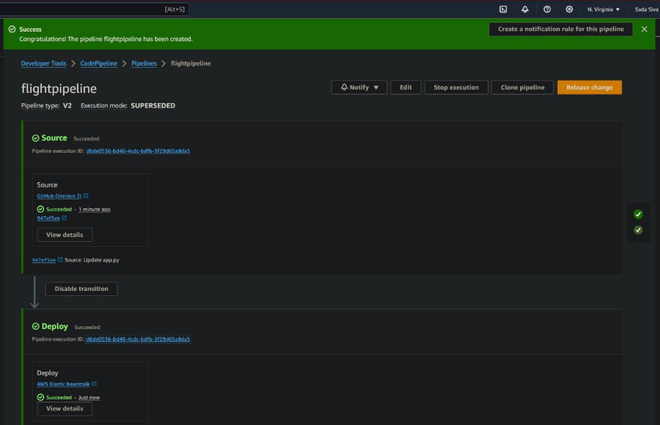Open Source stage pipeline execution ID link
The height and width of the screenshot is (425, 660).
(x=138, y=151)
